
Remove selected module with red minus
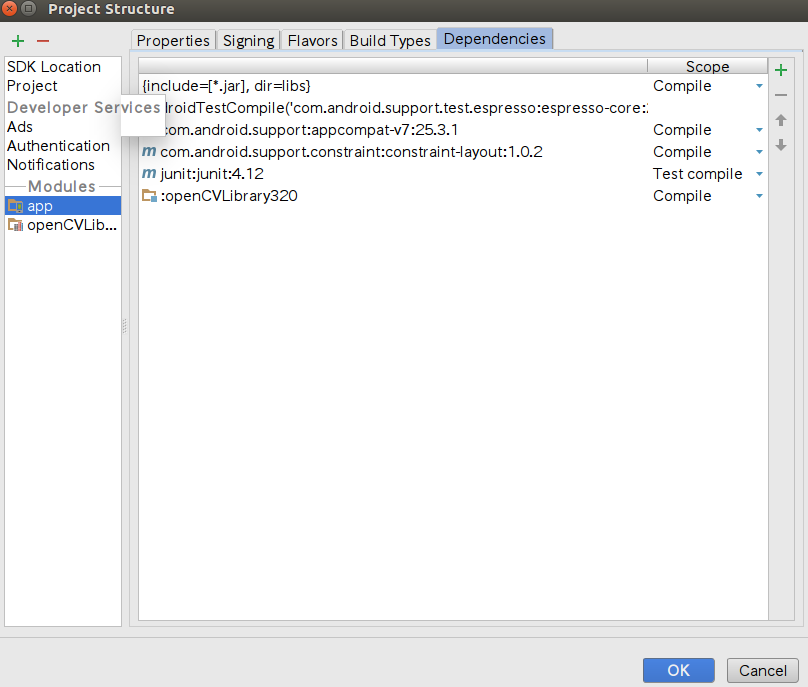tap(43, 41)
